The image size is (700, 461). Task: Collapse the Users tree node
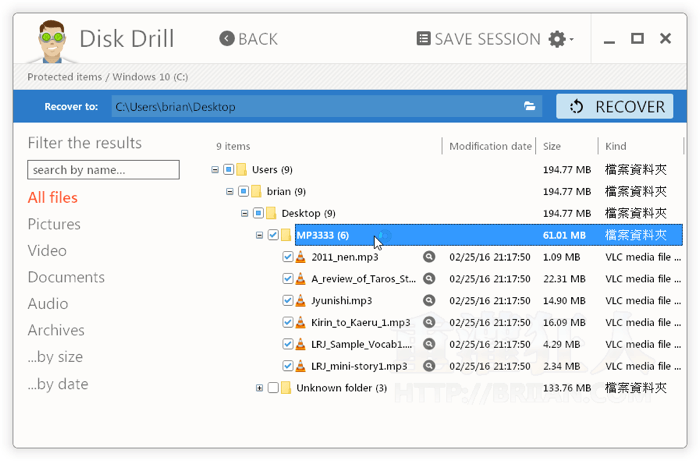[215, 170]
